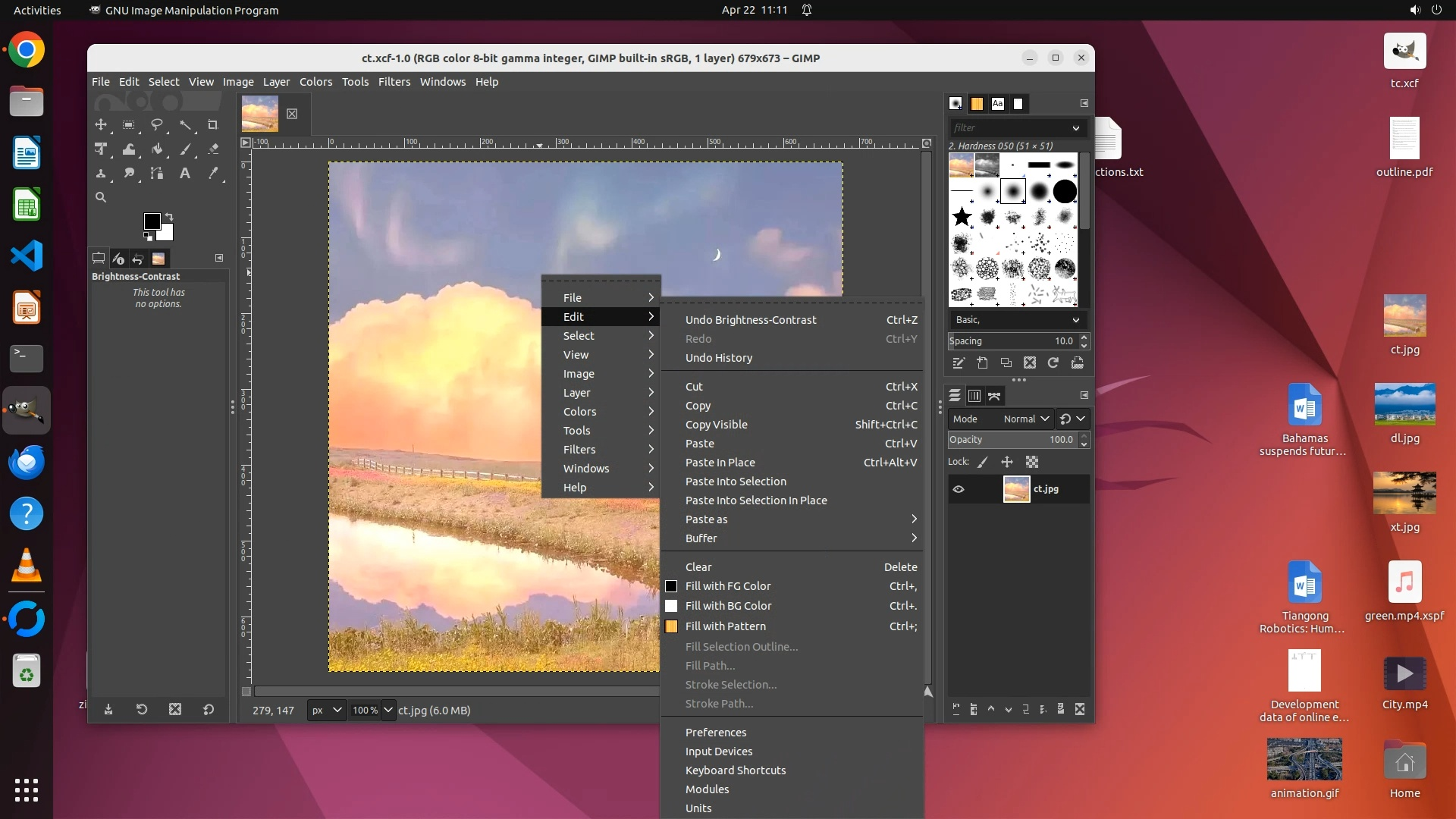Swap foreground and background colors

coord(169,217)
